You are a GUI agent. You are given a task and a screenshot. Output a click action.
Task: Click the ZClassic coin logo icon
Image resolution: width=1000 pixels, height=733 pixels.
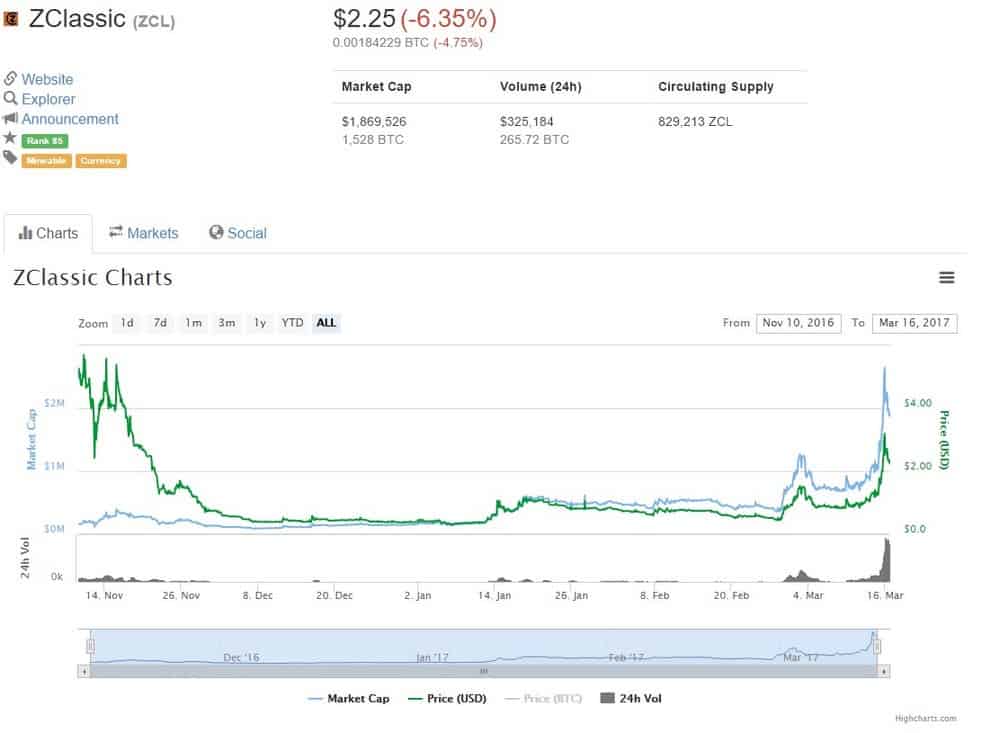click(x=11, y=20)
